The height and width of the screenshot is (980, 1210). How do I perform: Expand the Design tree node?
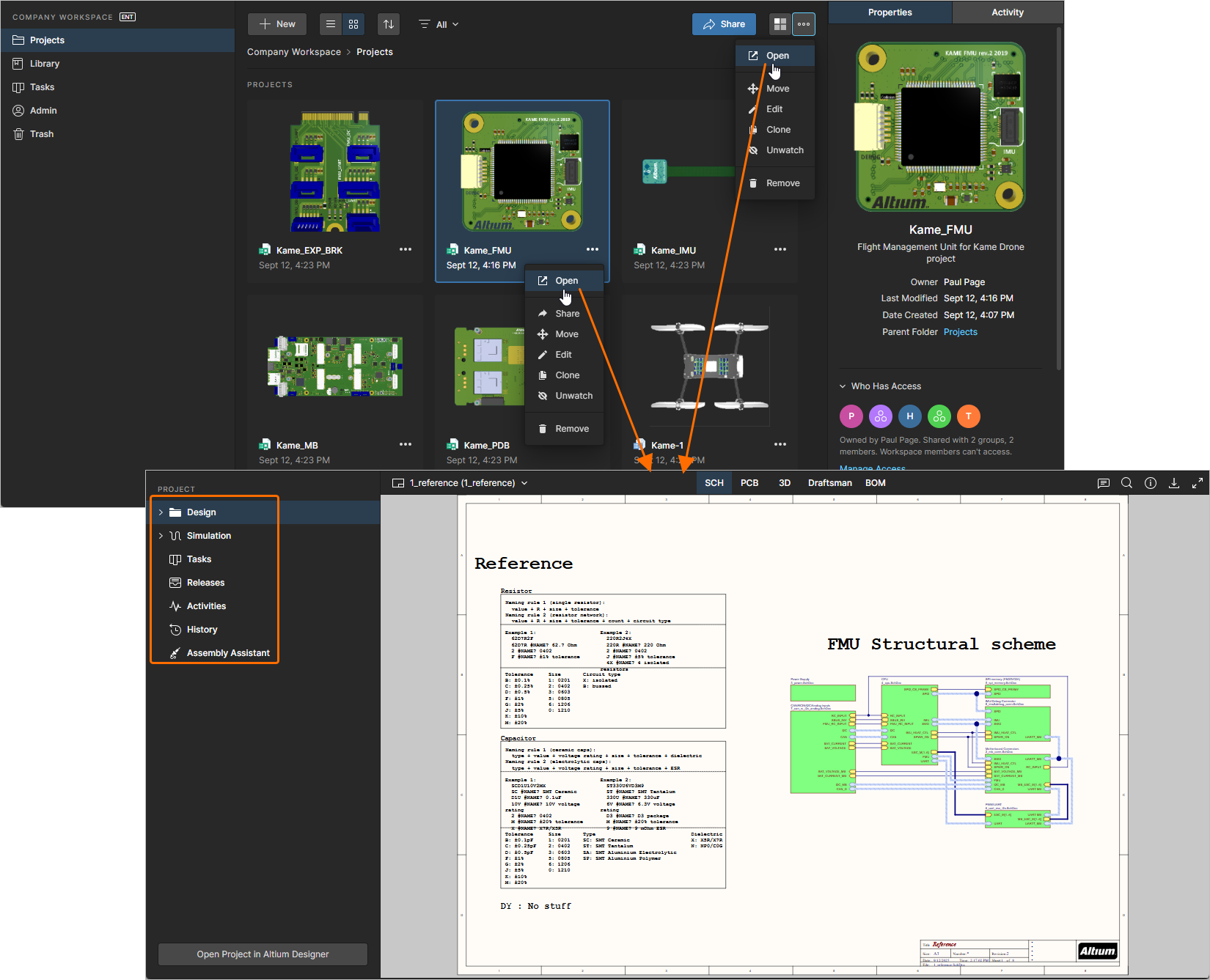[161, 512]
